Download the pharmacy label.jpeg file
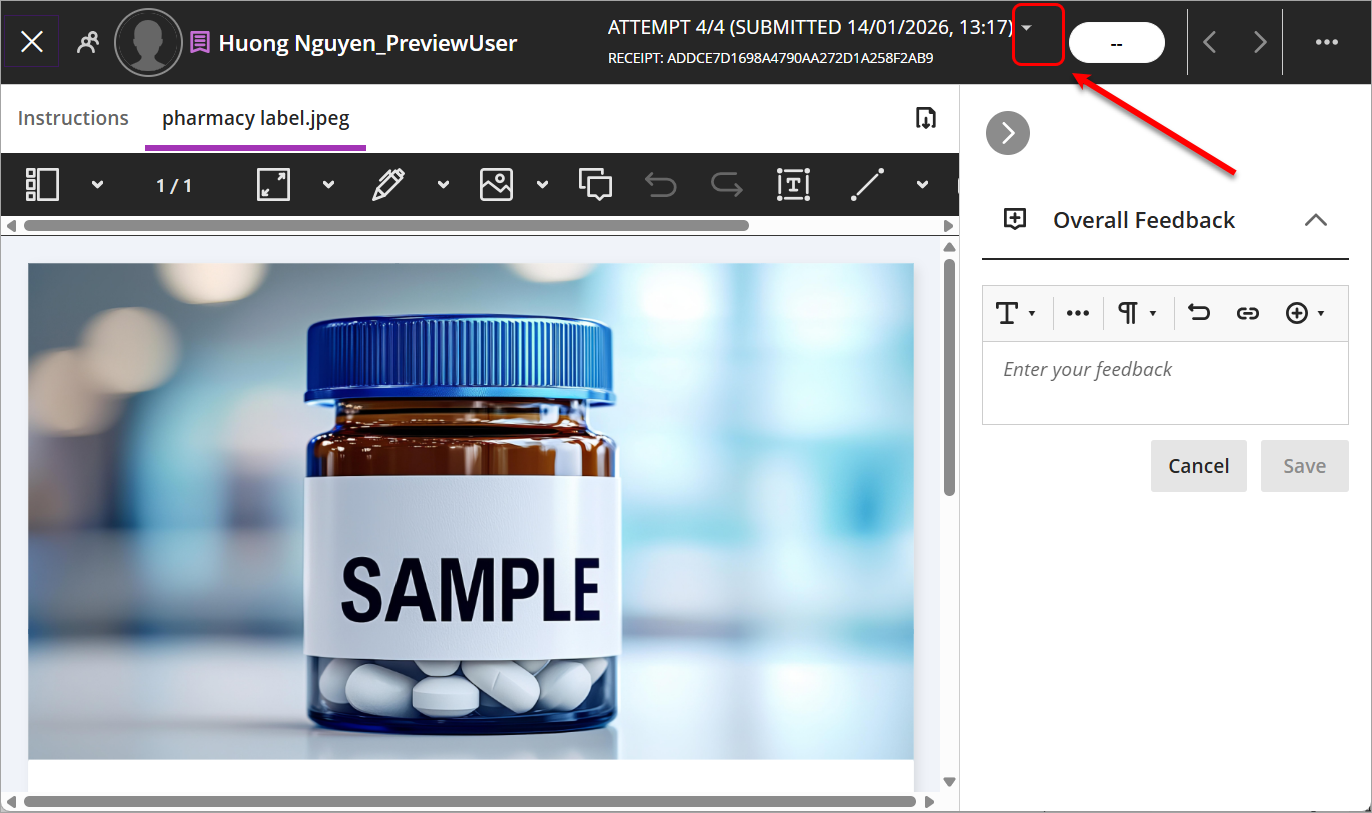1372x813 pixels. [926, 118]
